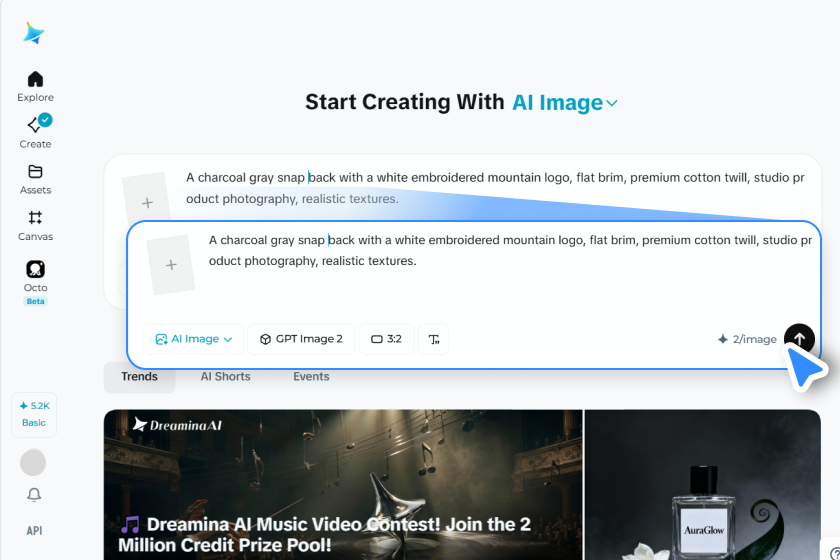Image resolution: width=840 pixels, height=560 pixels.
Task: Open the AuraGlow perfume image card
Action: [703, 484]
